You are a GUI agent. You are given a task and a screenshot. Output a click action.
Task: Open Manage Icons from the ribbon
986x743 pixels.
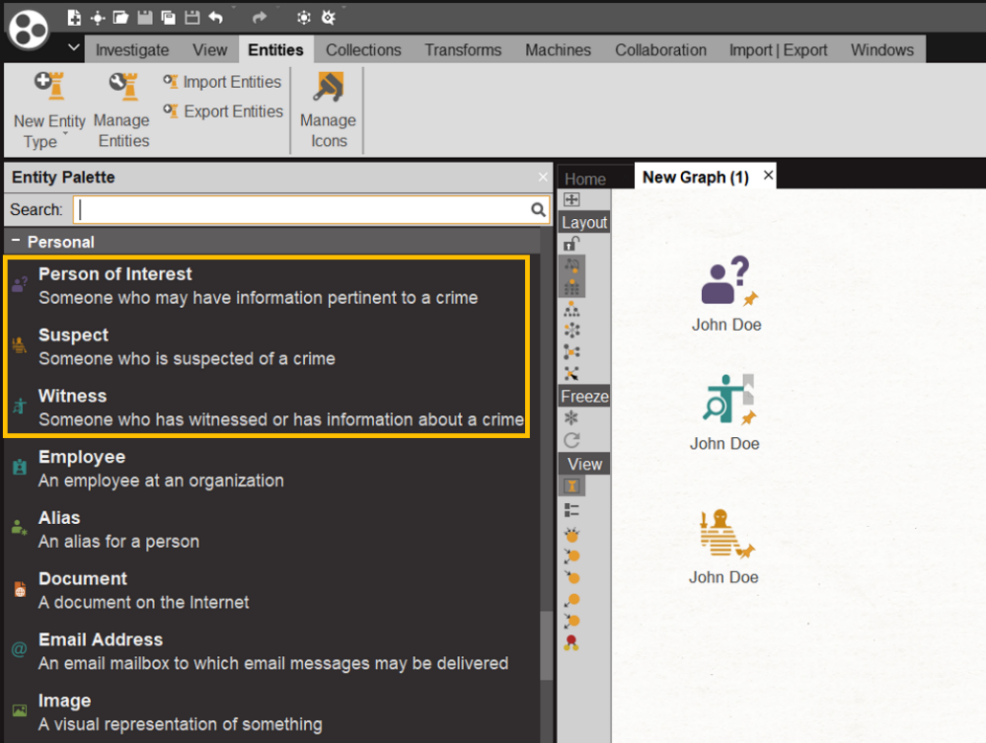tap(328, 109)
